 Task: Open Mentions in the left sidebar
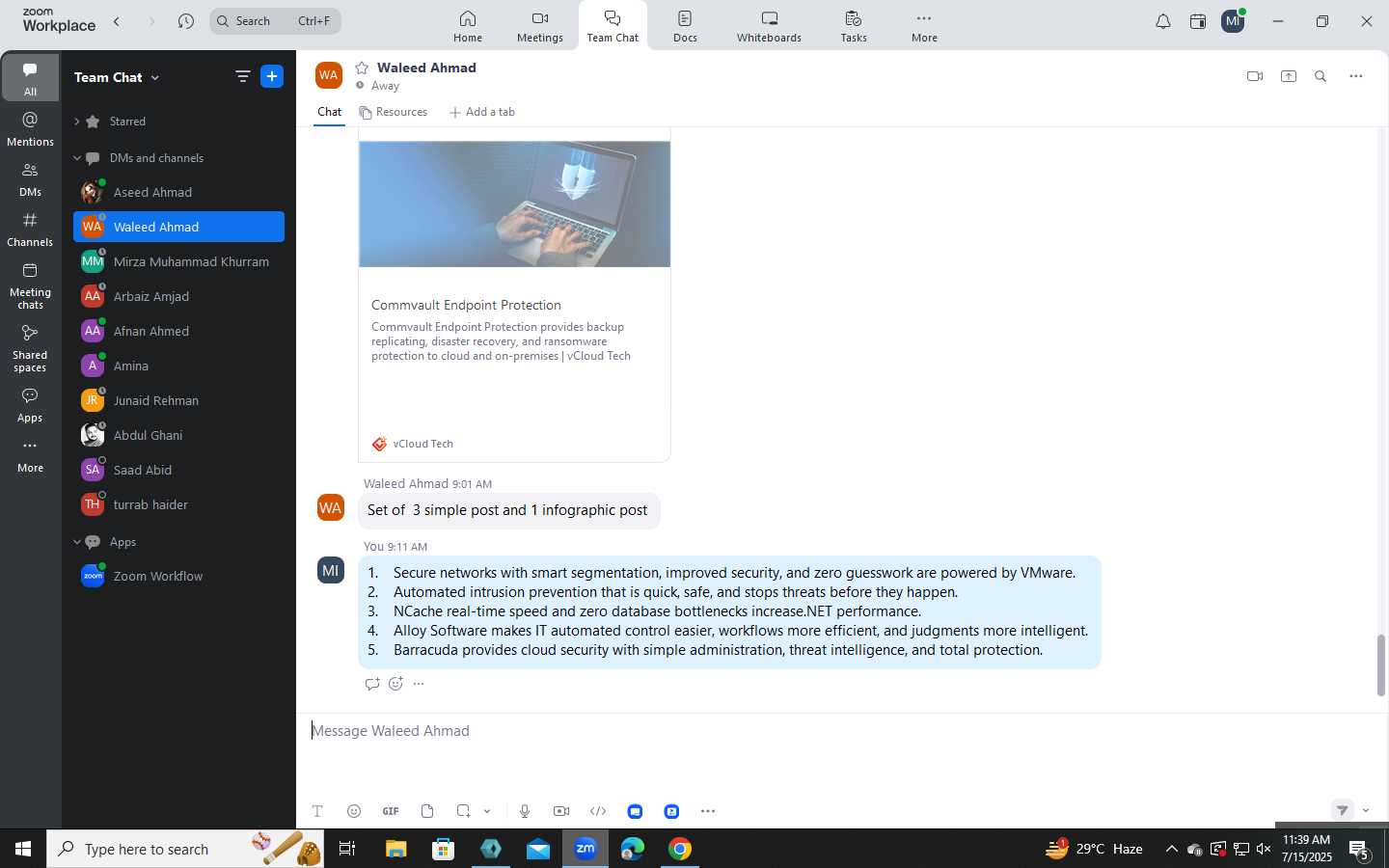[x=30, y=129]
